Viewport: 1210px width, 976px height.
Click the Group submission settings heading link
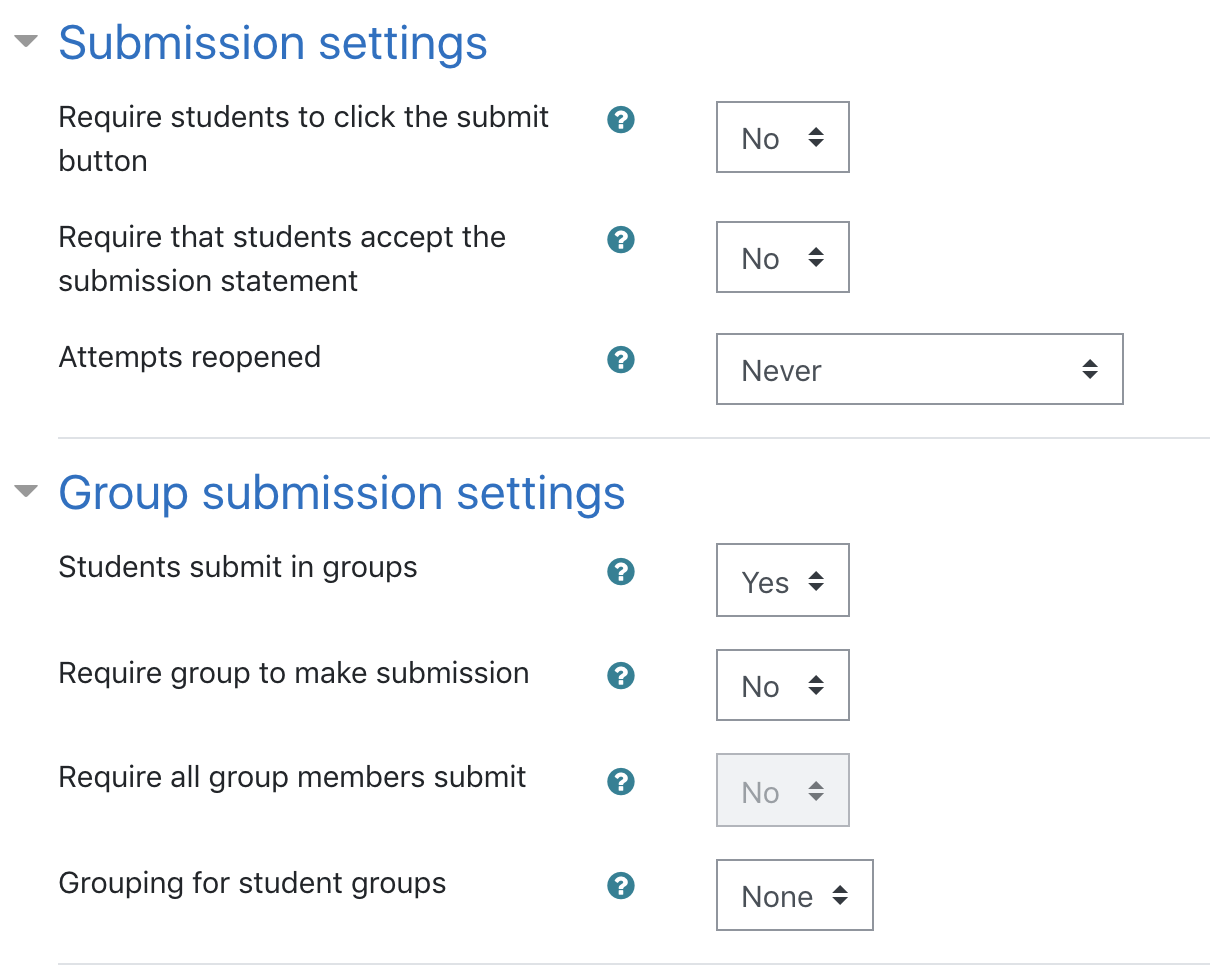pos(342,493)
